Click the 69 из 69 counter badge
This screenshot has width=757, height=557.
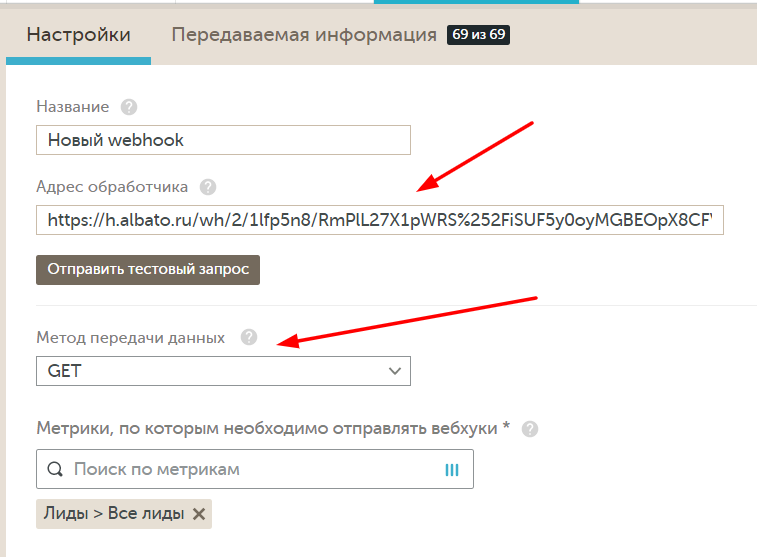click(x=479, y=35)
